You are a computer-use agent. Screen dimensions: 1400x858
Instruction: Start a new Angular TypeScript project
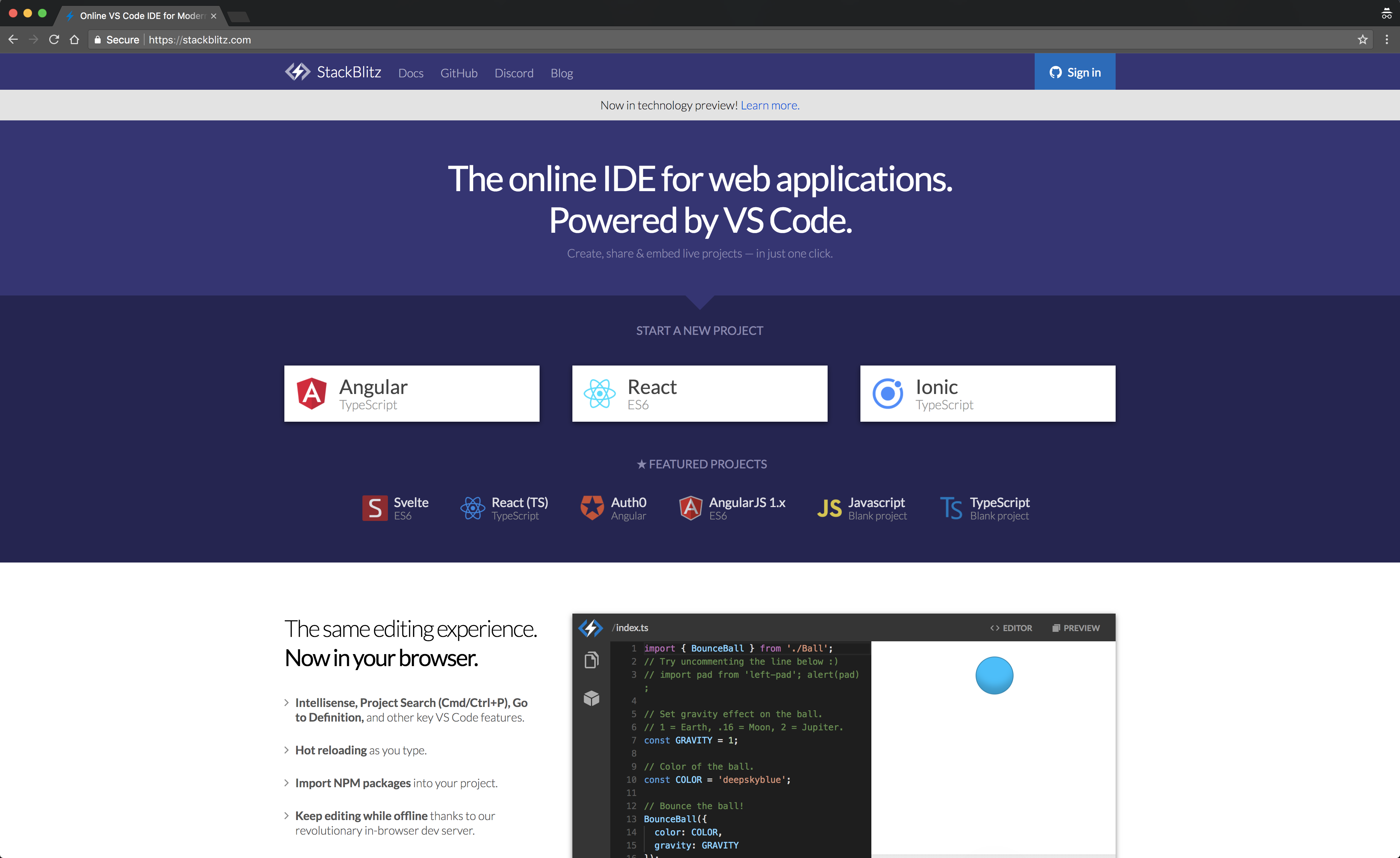(x=411, y=394)
